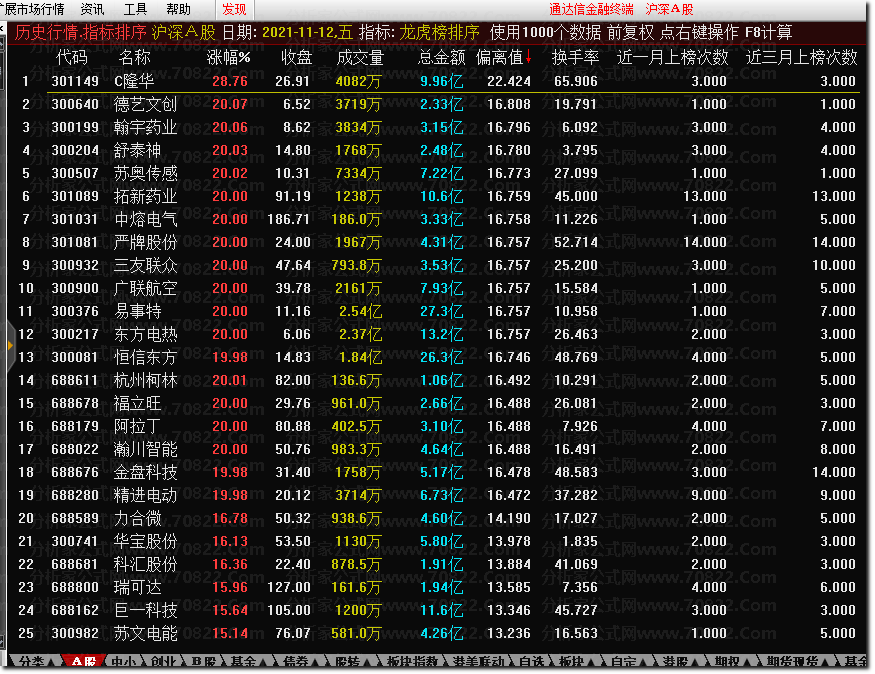
Task: Open the 板块 dropdown tab next to 自选
Action: click(x=578, y=662)
